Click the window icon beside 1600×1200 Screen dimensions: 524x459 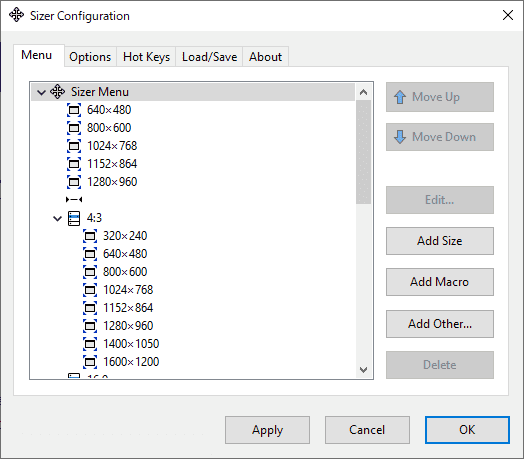tap(90, 362)
